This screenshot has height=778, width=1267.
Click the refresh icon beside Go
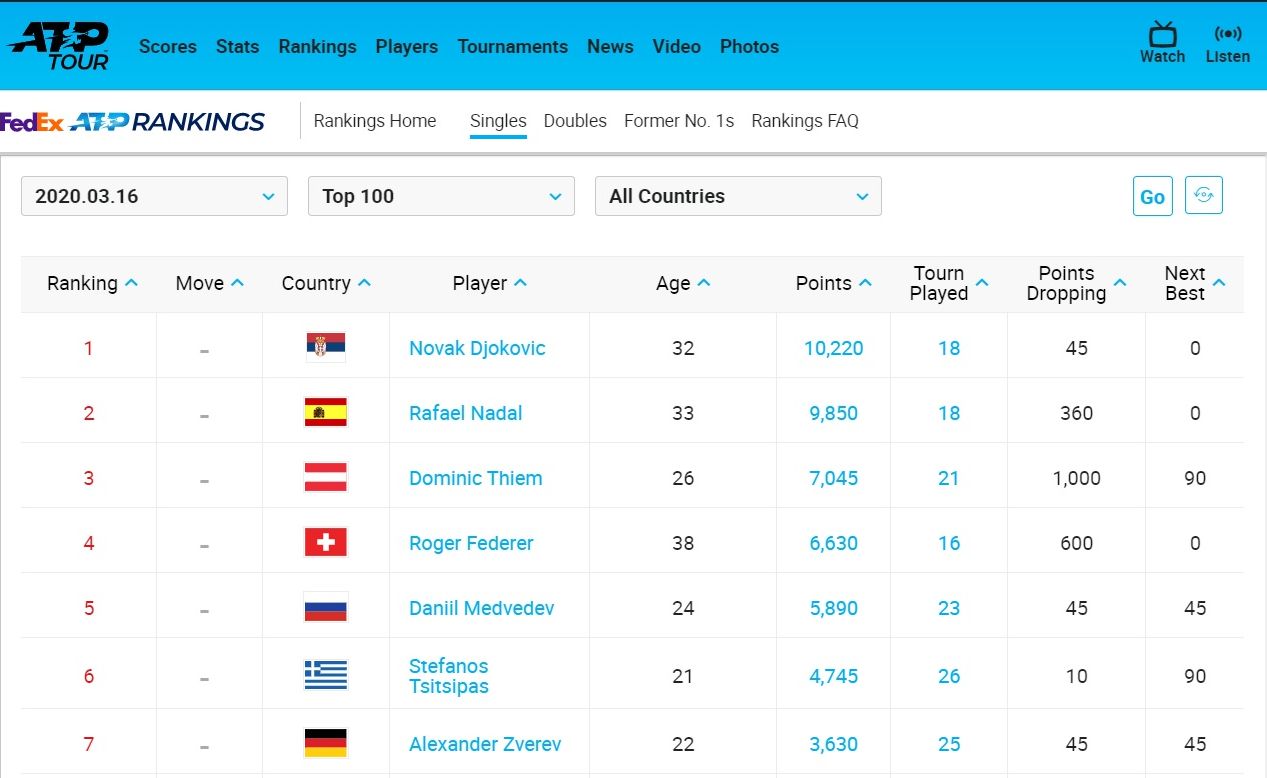point(1203,195)
